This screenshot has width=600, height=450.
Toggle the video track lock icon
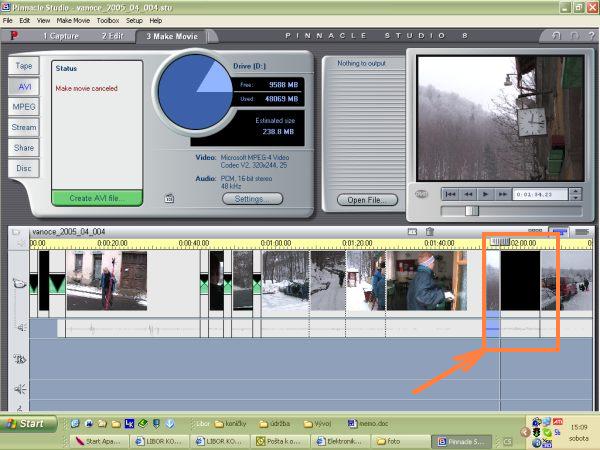coord(17,284)
